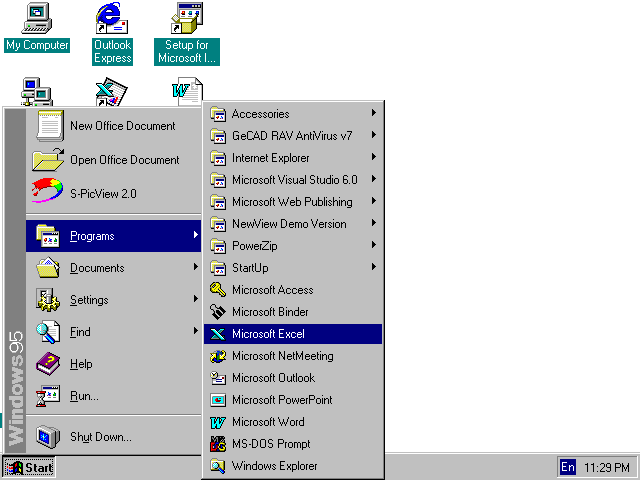
Task: Click the New Office Document notepad icon
Action: click(x=50, y=126)
